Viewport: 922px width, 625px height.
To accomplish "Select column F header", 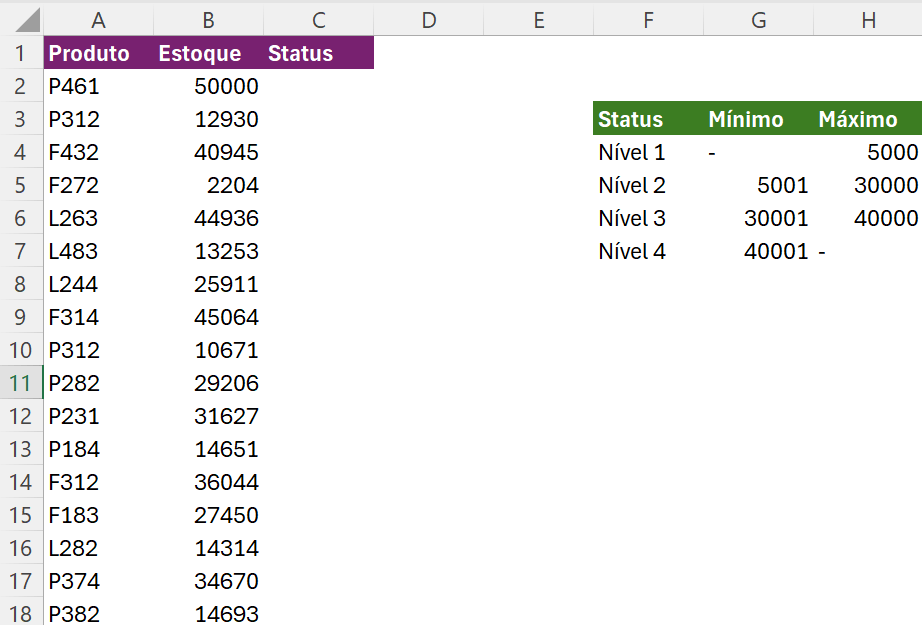I will coord(649,20).
